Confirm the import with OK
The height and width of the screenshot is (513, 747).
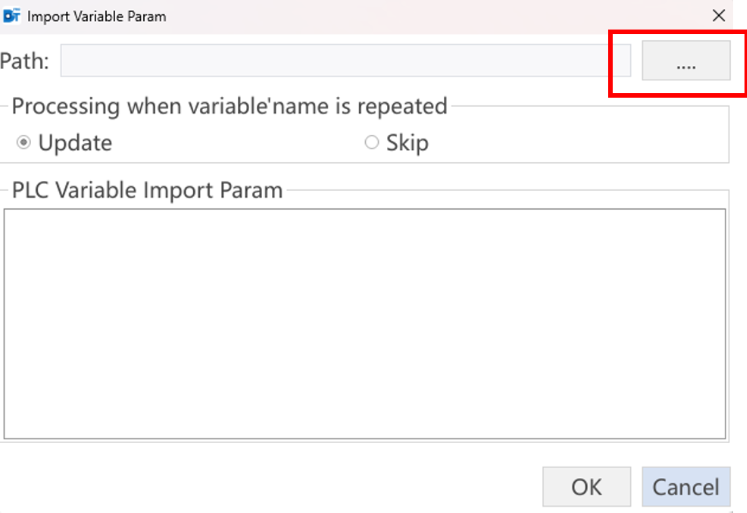pos(586,487)
